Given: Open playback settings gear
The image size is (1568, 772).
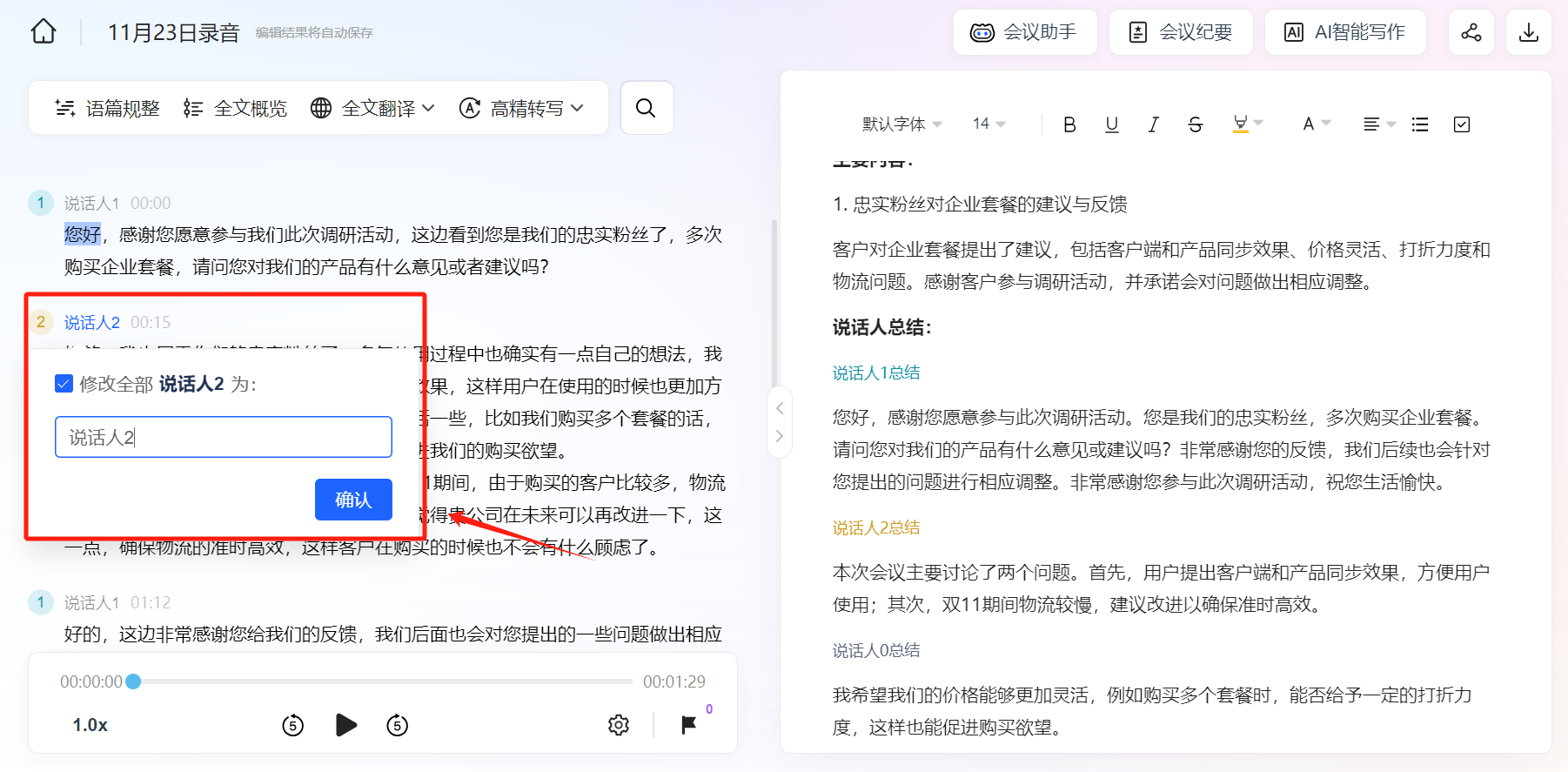Looking at the screenshot, I should pyautogui.click(x=619, y=725).
